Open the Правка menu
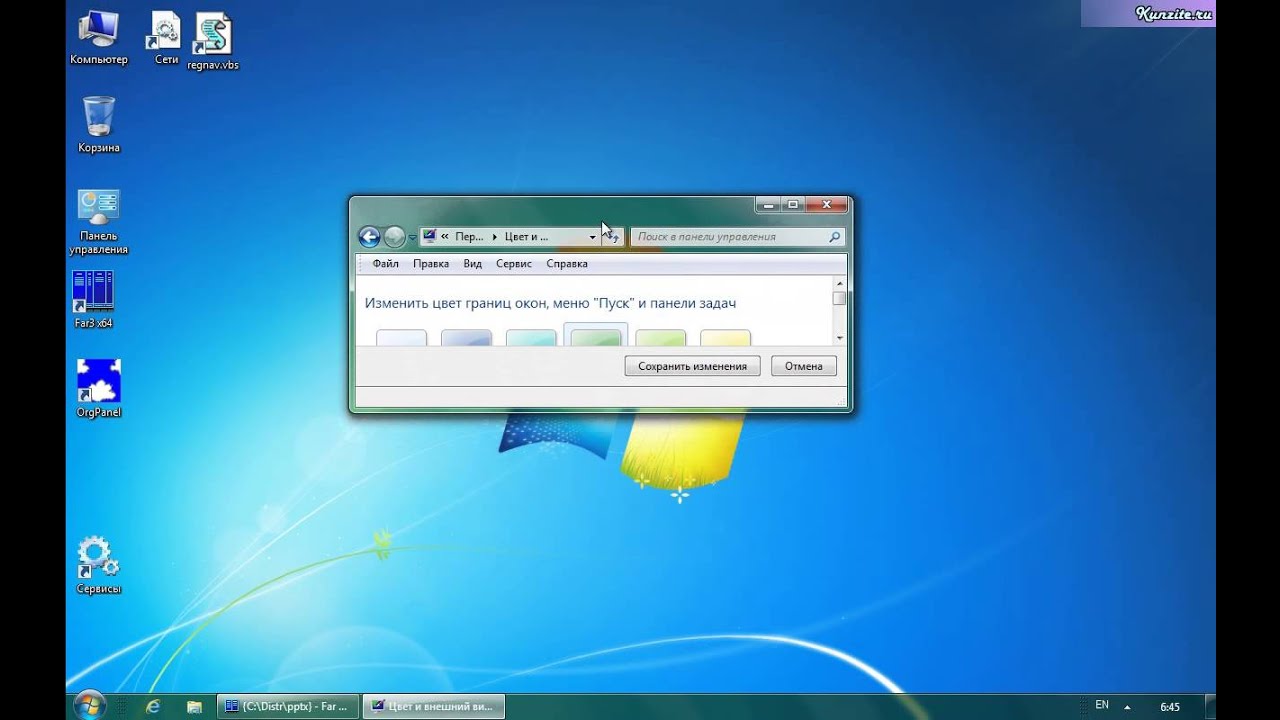 tap(431, 264)
